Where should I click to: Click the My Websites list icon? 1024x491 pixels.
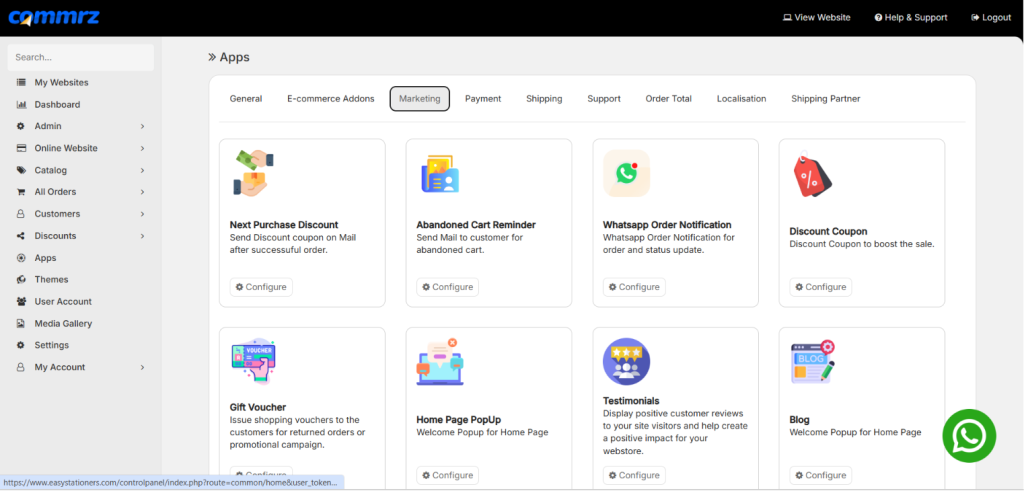(x=21, y=83)
